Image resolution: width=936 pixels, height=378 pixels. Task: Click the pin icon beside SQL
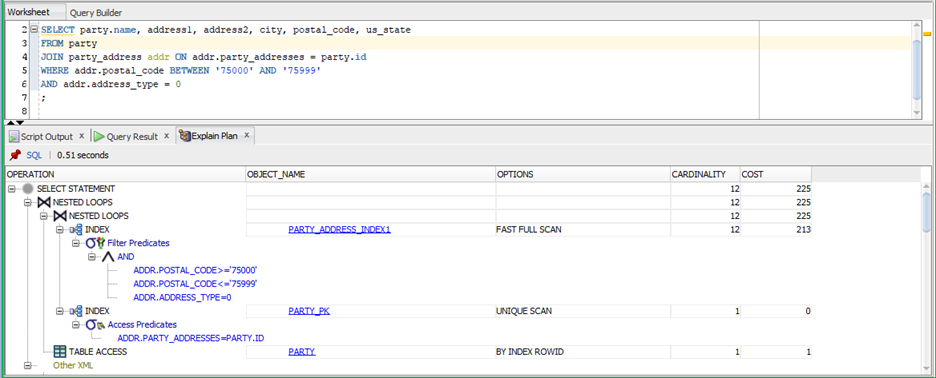click(16, 155)
